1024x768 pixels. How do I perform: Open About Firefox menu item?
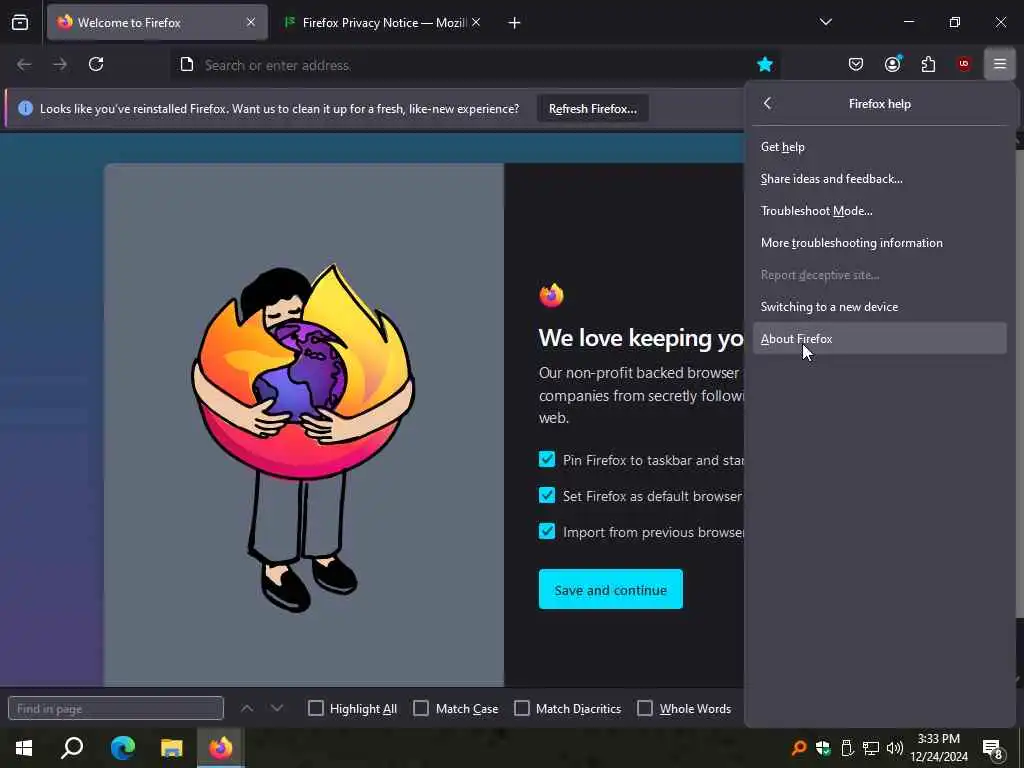(x=880, y=338)
